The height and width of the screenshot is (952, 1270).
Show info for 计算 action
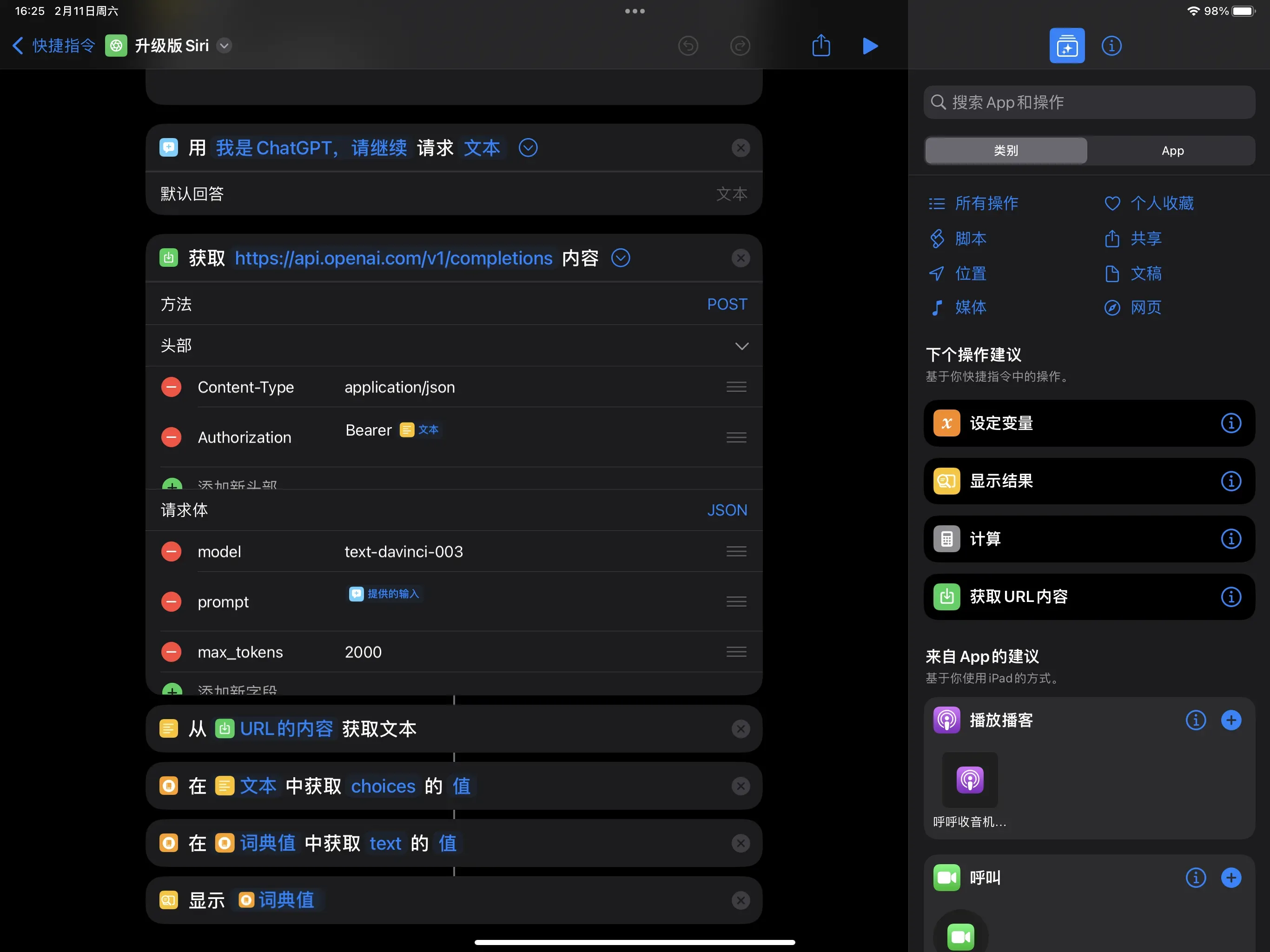(x=1230, y=539)
